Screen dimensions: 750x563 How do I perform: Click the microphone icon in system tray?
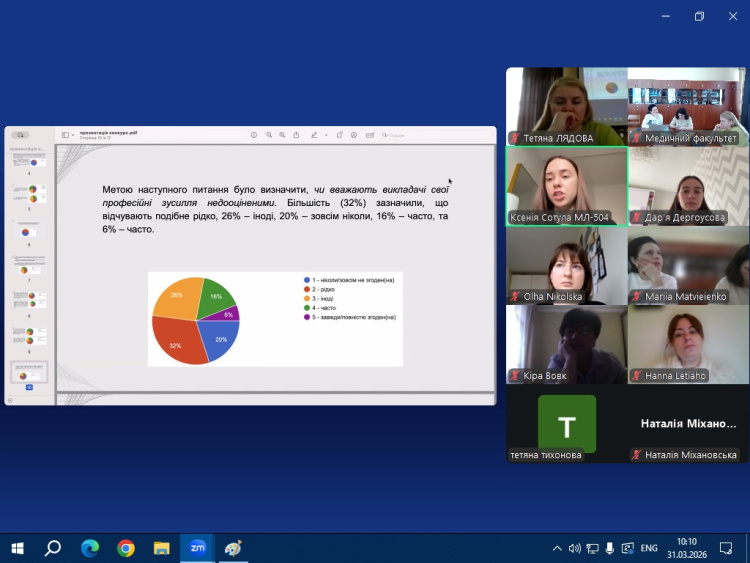(x=593, y=548)
